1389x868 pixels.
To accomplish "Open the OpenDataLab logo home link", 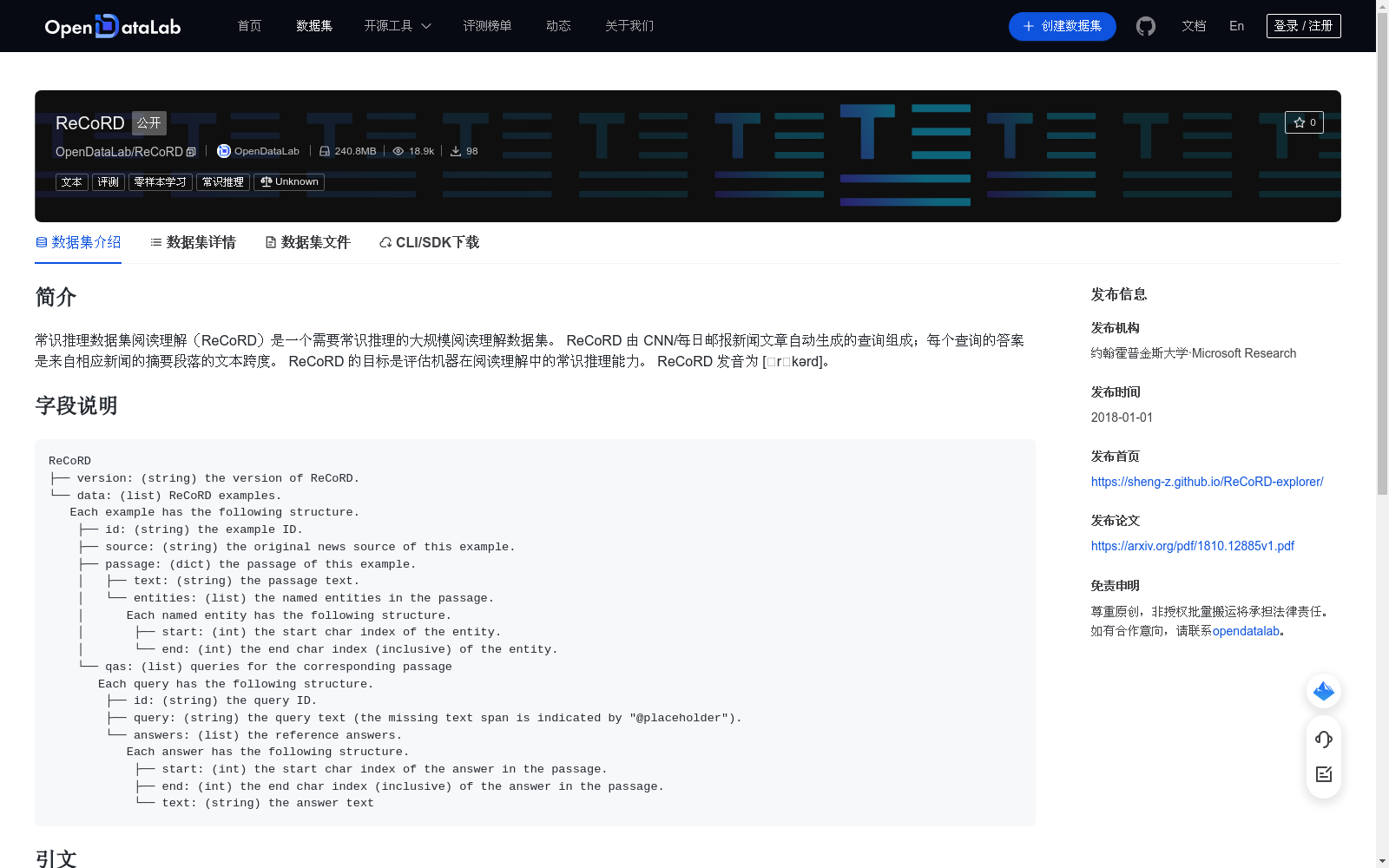I will click(x=113, y=26).
